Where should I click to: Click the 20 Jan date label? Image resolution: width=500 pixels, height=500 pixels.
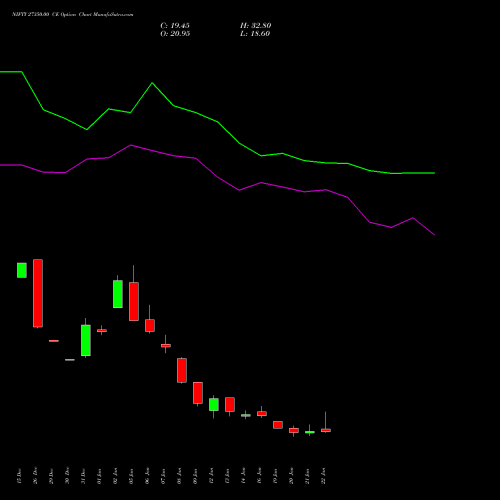click(x=291, y=476)
